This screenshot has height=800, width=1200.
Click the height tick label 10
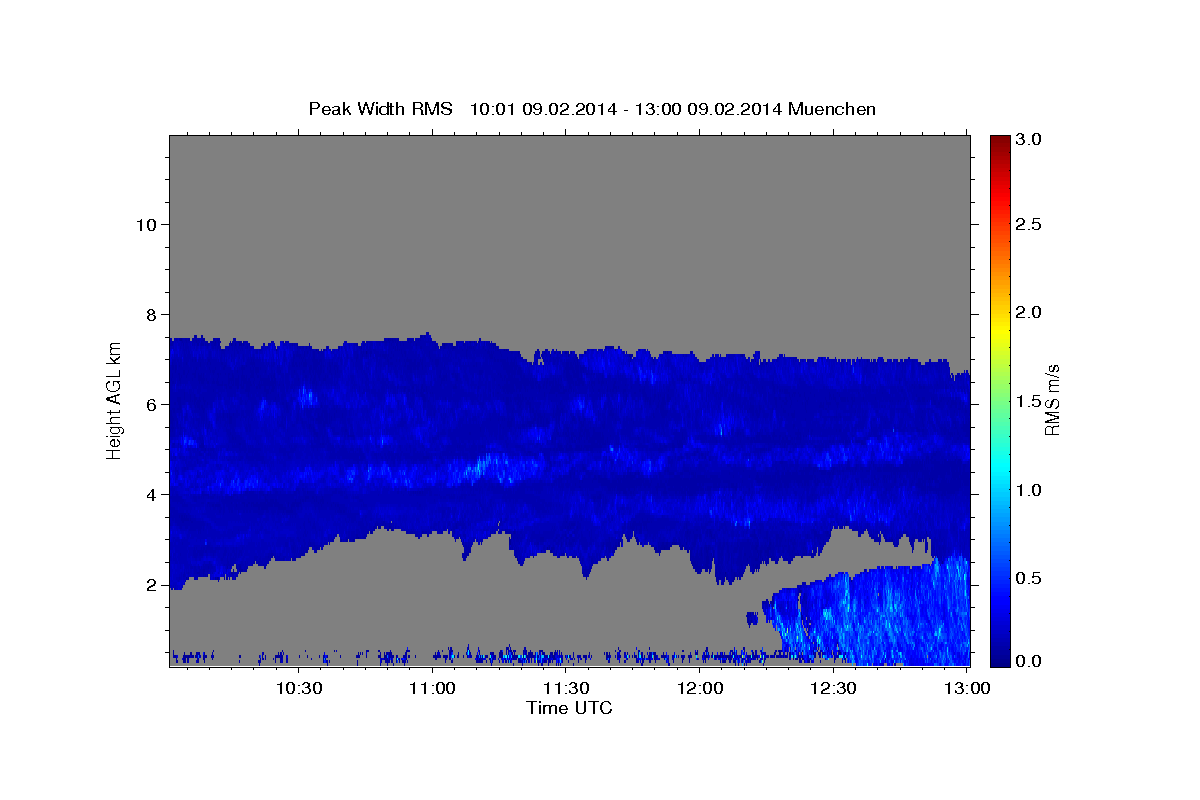click(x=145, y=224)
